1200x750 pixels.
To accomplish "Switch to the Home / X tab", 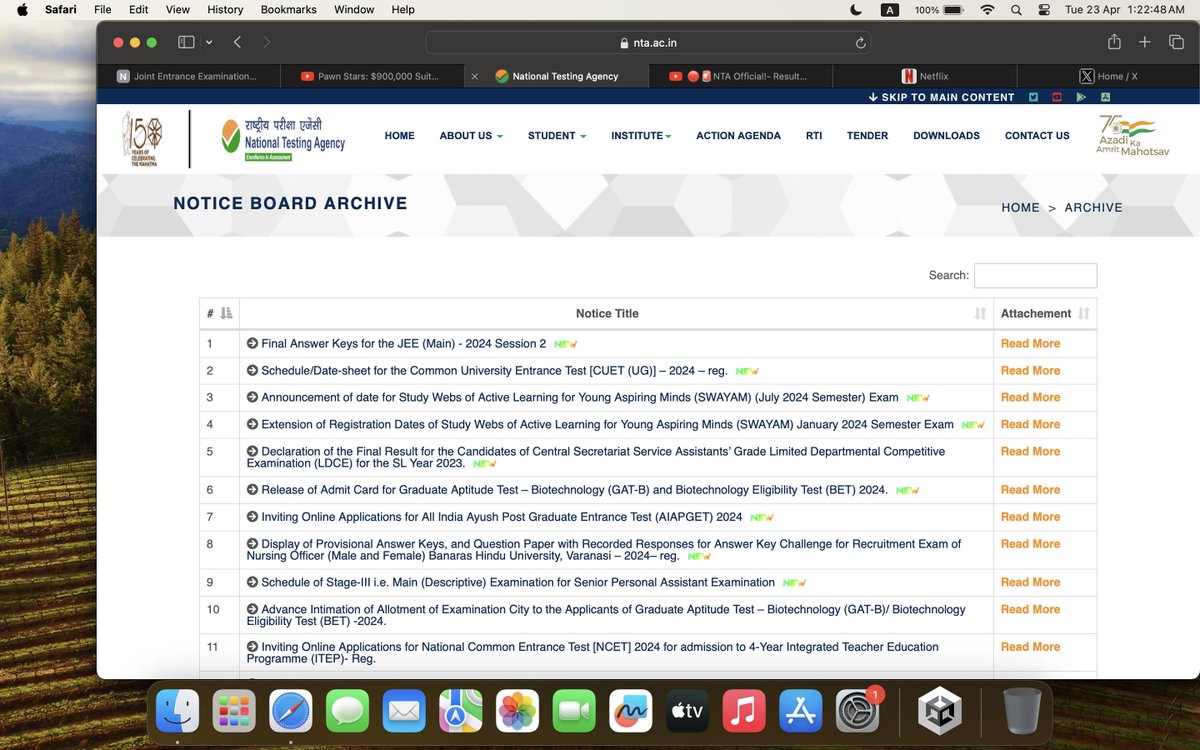I will point(1108,76).
